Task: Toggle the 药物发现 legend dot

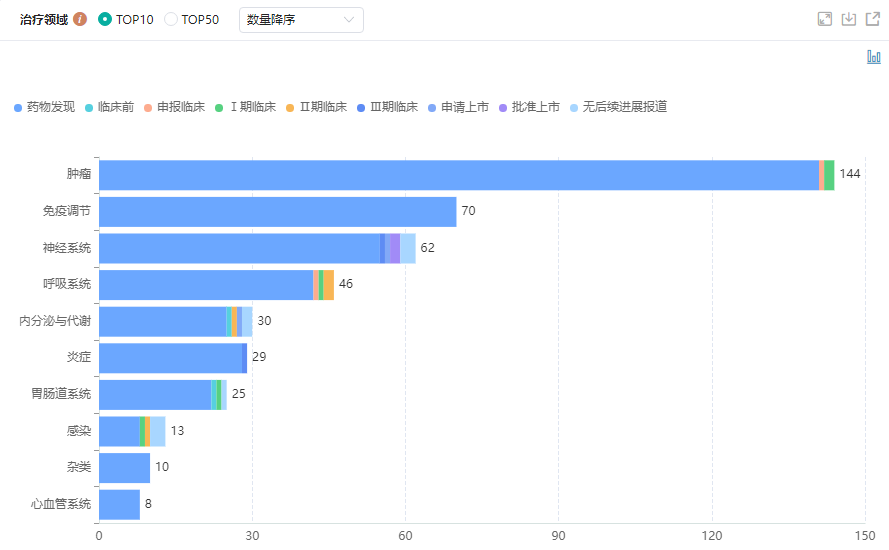Action: 18,107
